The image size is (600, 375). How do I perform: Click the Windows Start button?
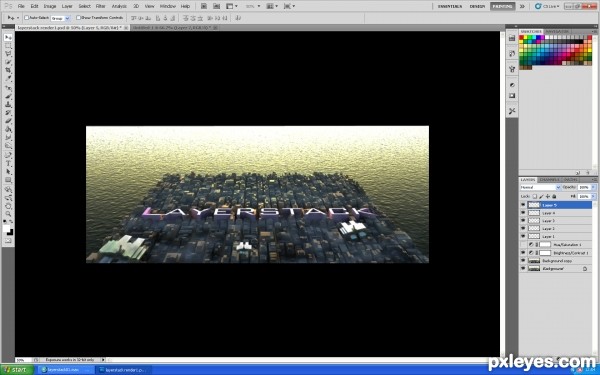pyautogui.click(x=16, y=370)
